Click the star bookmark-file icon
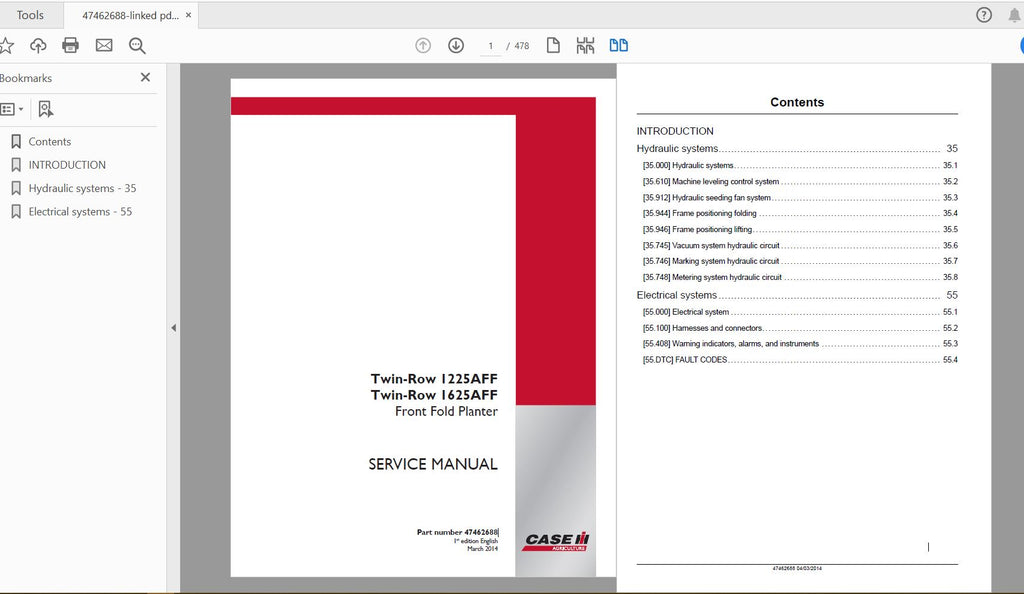1024x594 pixels. click(x=6, y=45)
